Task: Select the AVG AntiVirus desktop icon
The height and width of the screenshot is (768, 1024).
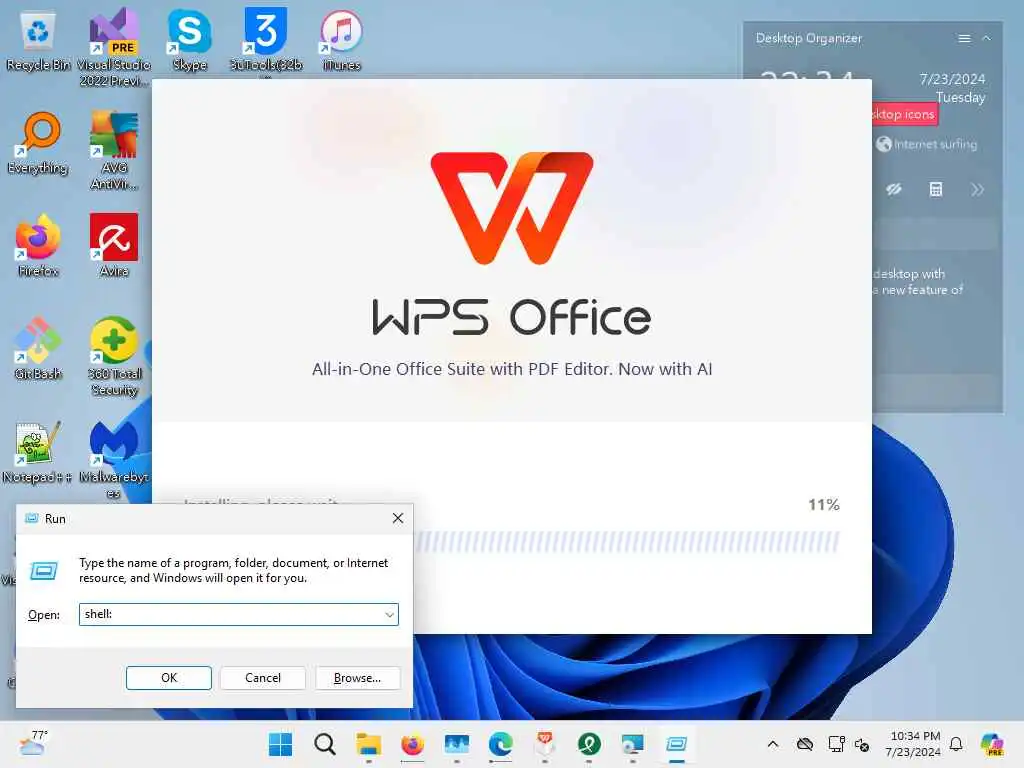Action: 114,150
